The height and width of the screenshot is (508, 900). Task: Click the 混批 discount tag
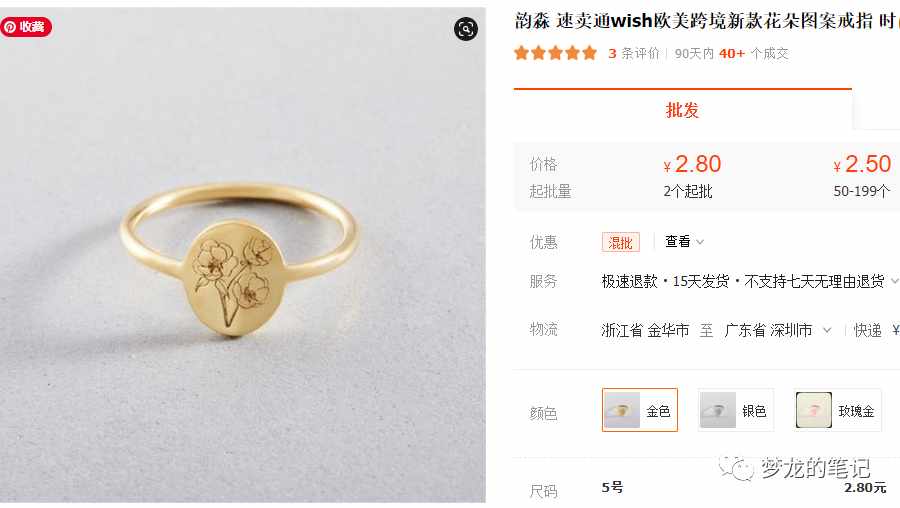pos(620,242)
